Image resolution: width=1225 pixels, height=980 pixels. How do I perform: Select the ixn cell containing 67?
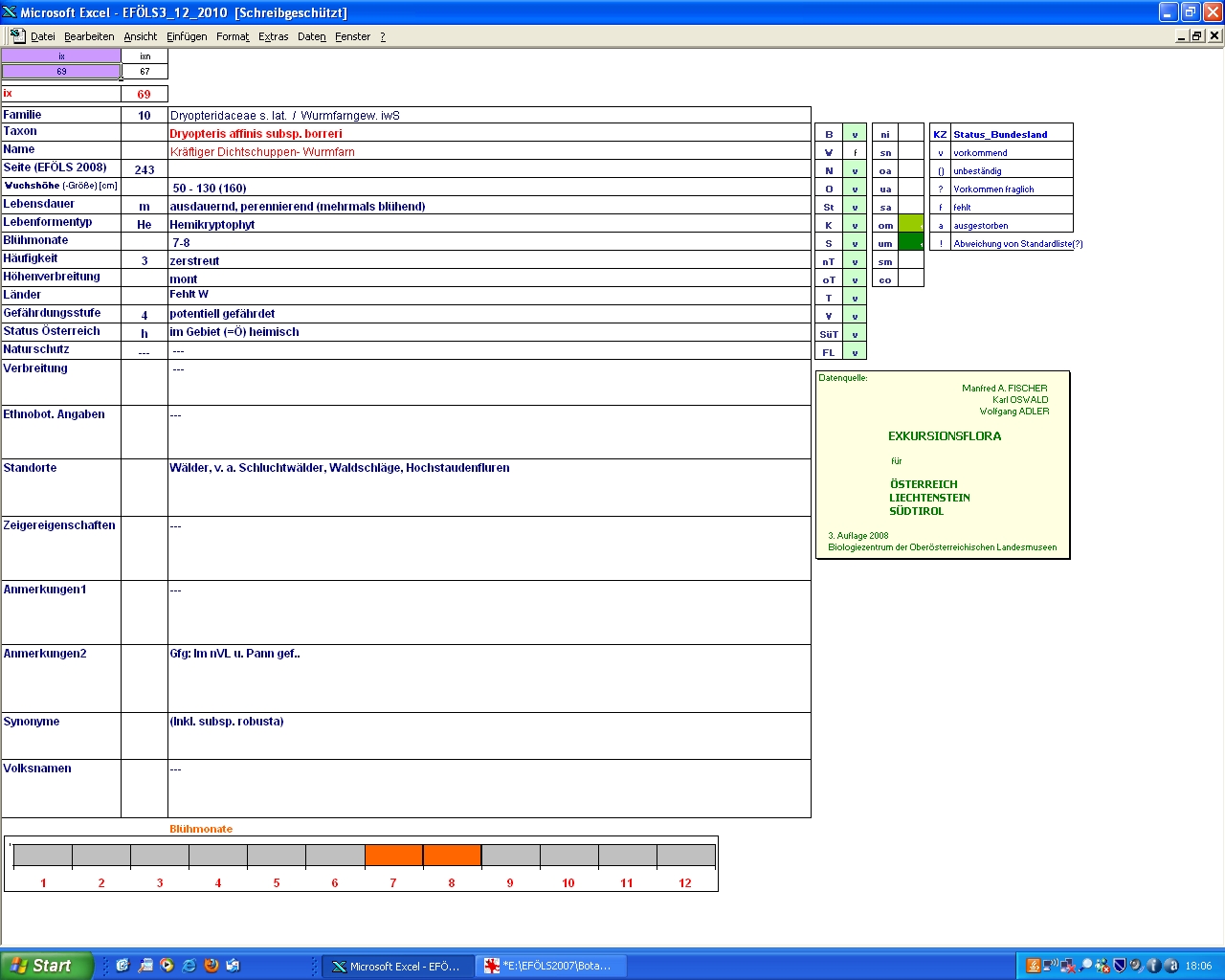[145, 71]
